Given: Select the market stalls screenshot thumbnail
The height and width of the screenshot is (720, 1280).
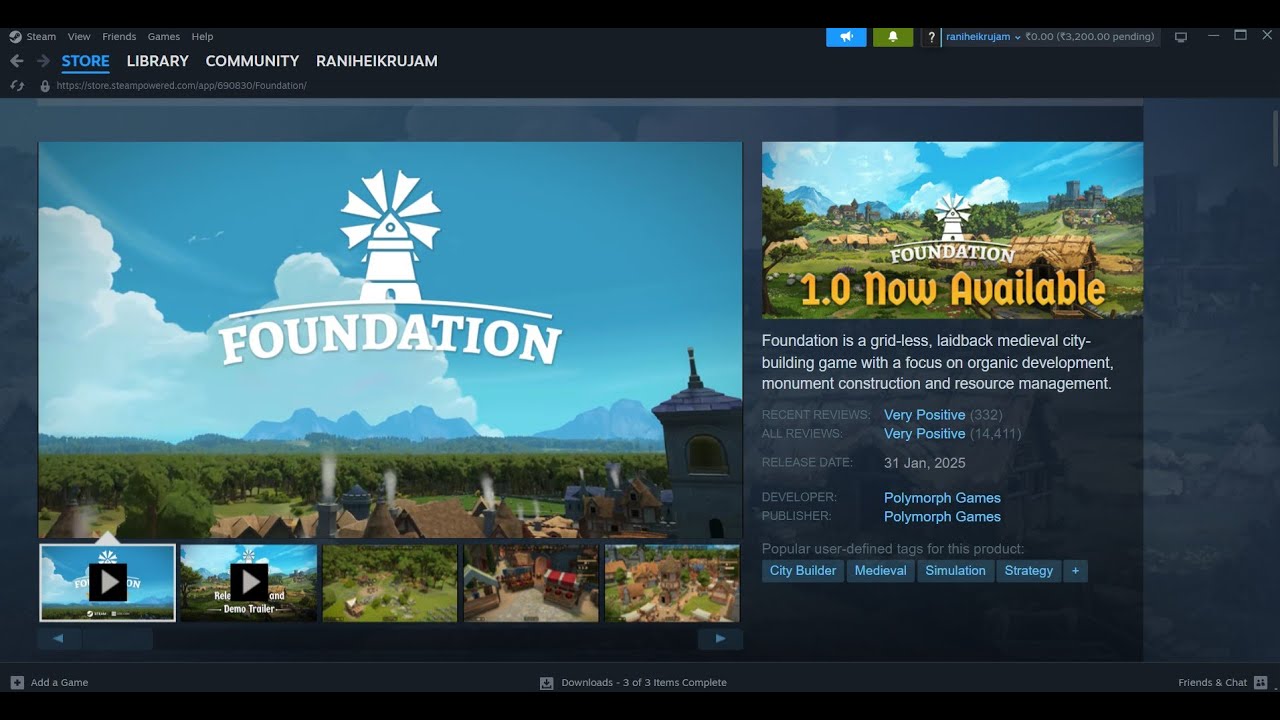Looking at the screenshot, I should (x=531, y=582).
